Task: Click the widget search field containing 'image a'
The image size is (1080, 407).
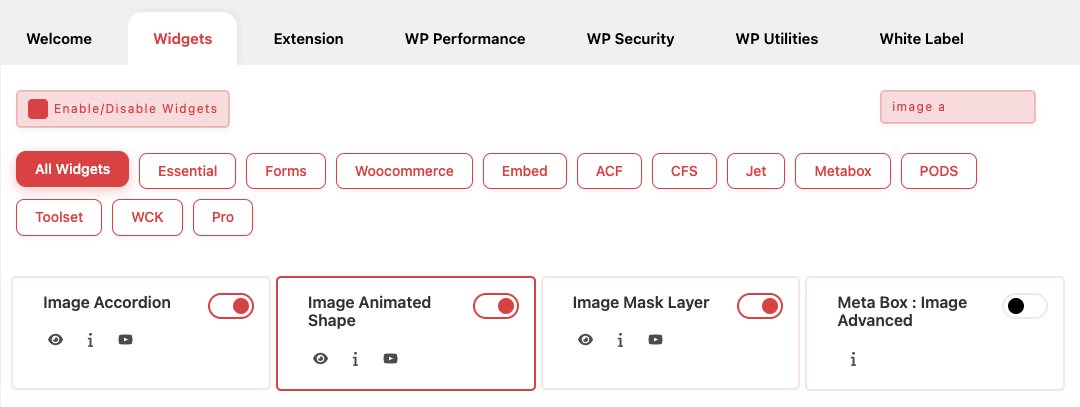Action: 957,107
